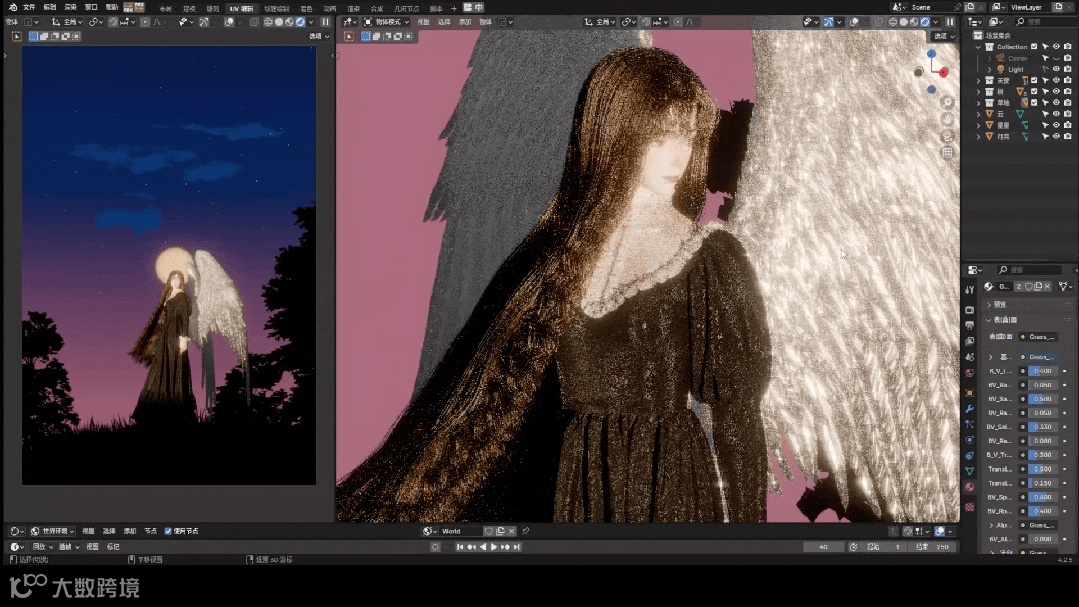Enable wireframe shading in main viewport header

coord(893,22)
